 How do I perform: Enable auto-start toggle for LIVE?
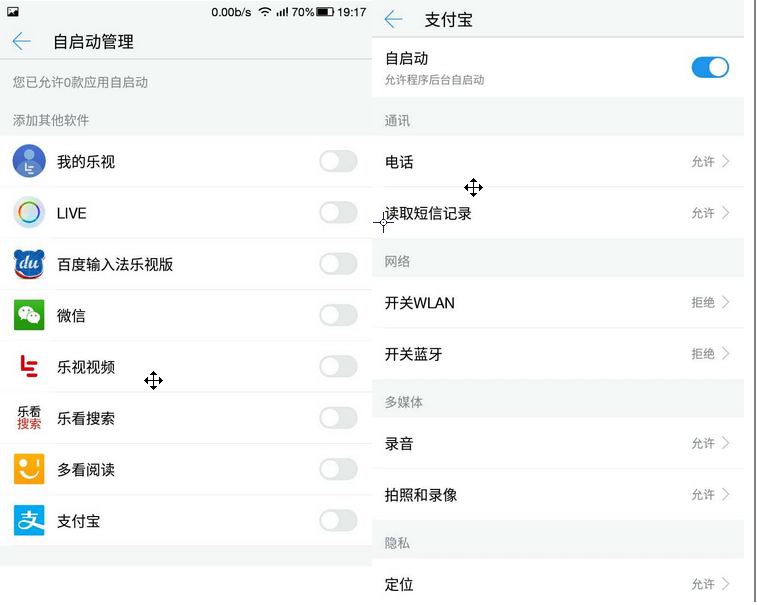click(338, 212)
